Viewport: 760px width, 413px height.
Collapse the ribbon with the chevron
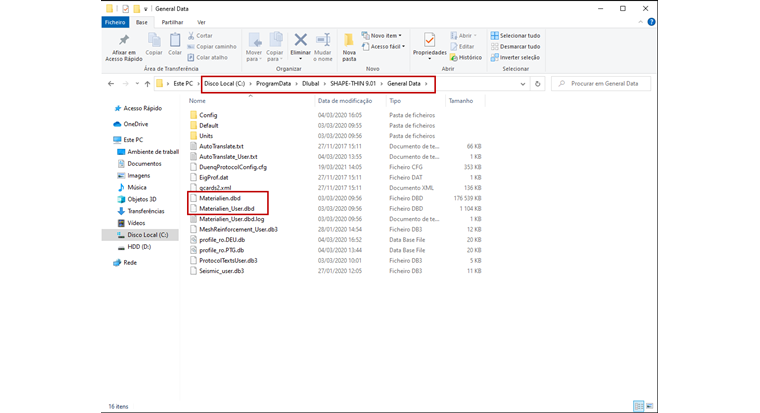641,22
